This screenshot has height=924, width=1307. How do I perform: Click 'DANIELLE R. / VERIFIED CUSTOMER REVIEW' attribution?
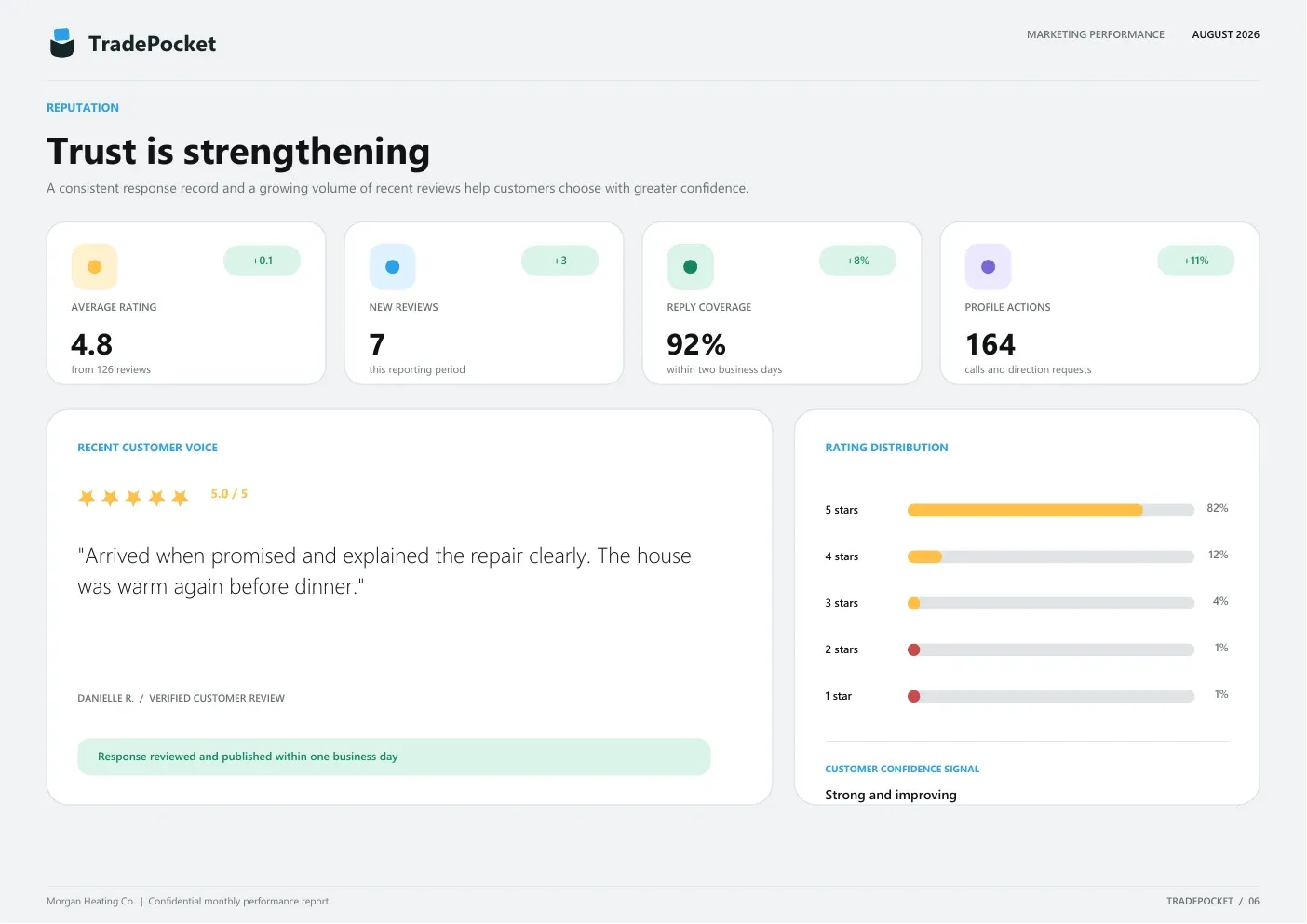click(181, 698)
